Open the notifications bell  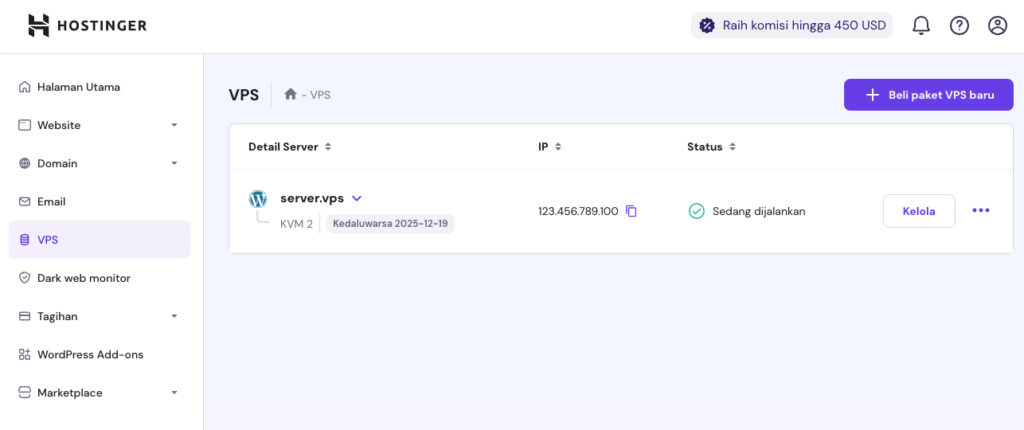coord(921,26)
